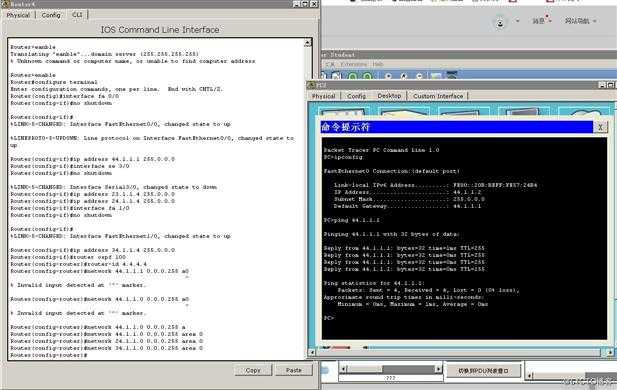The image size is (617, 390).
Task: Click the 'PC>ipconfig' line in command prompt
Action: [x=343, y=157]
